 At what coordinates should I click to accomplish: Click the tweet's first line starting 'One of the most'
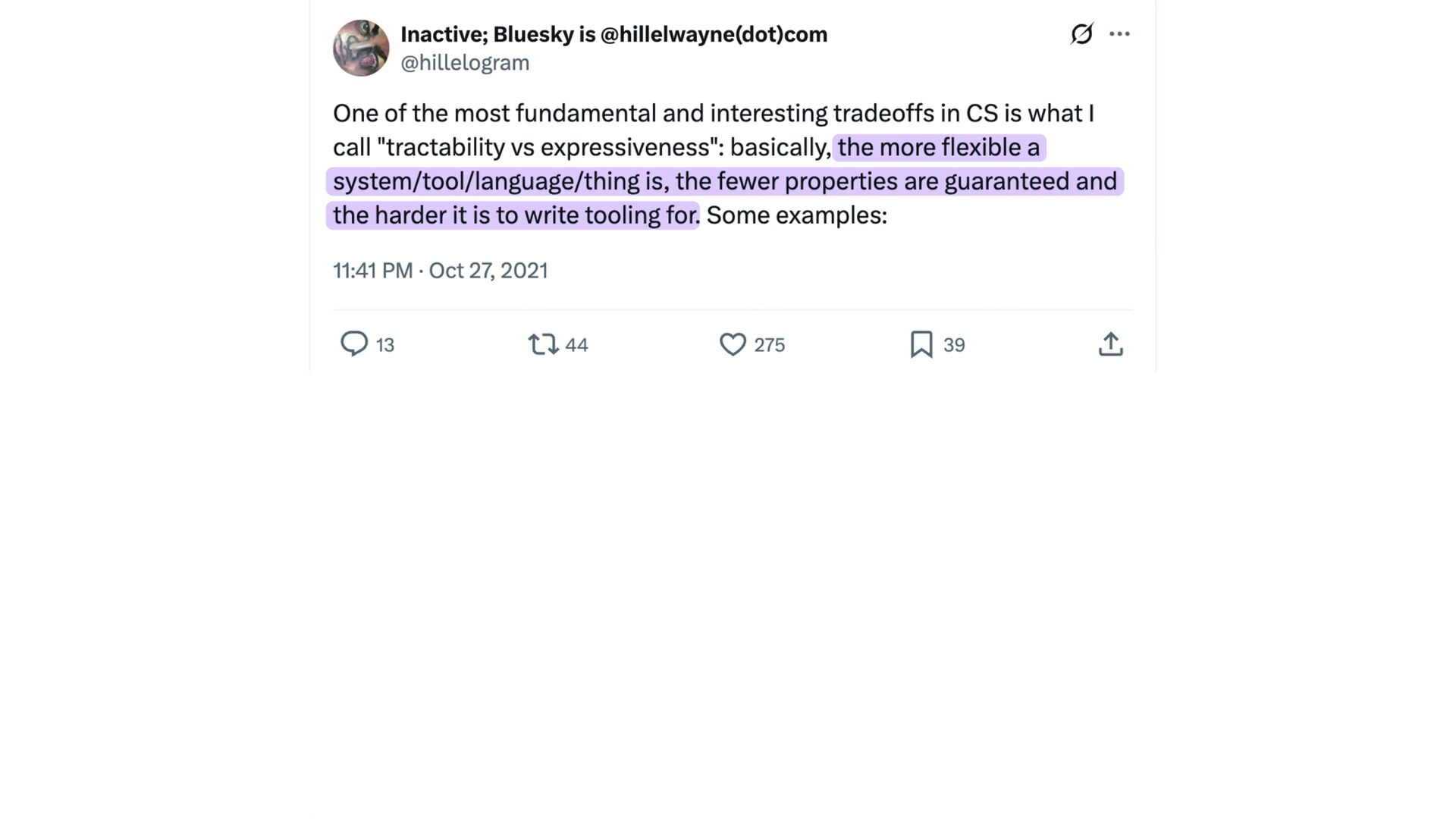coord(713,113)
